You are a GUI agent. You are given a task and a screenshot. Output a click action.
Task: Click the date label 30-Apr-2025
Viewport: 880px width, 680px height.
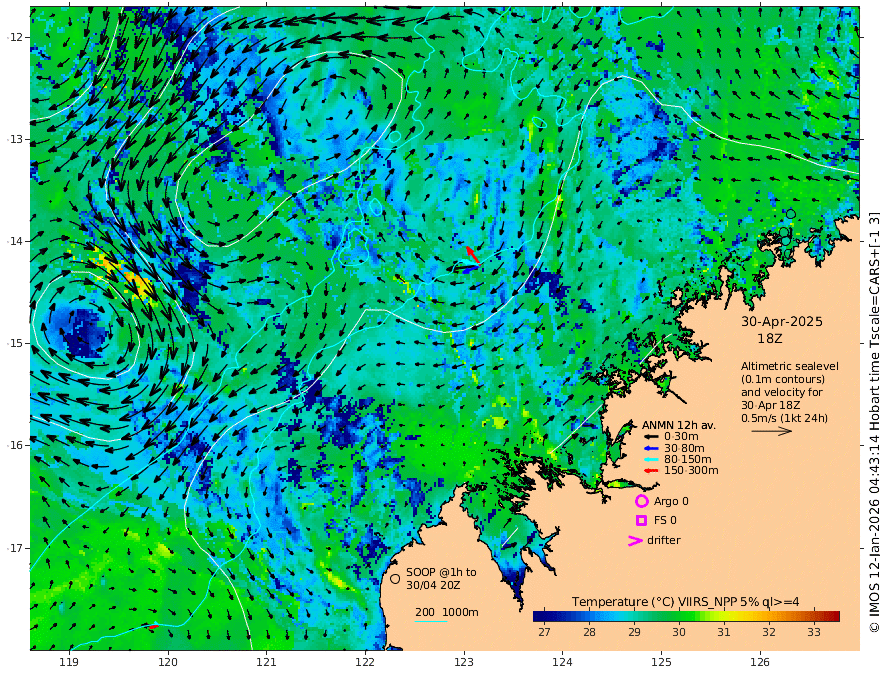pyautogui.click(x=782, y=321)
